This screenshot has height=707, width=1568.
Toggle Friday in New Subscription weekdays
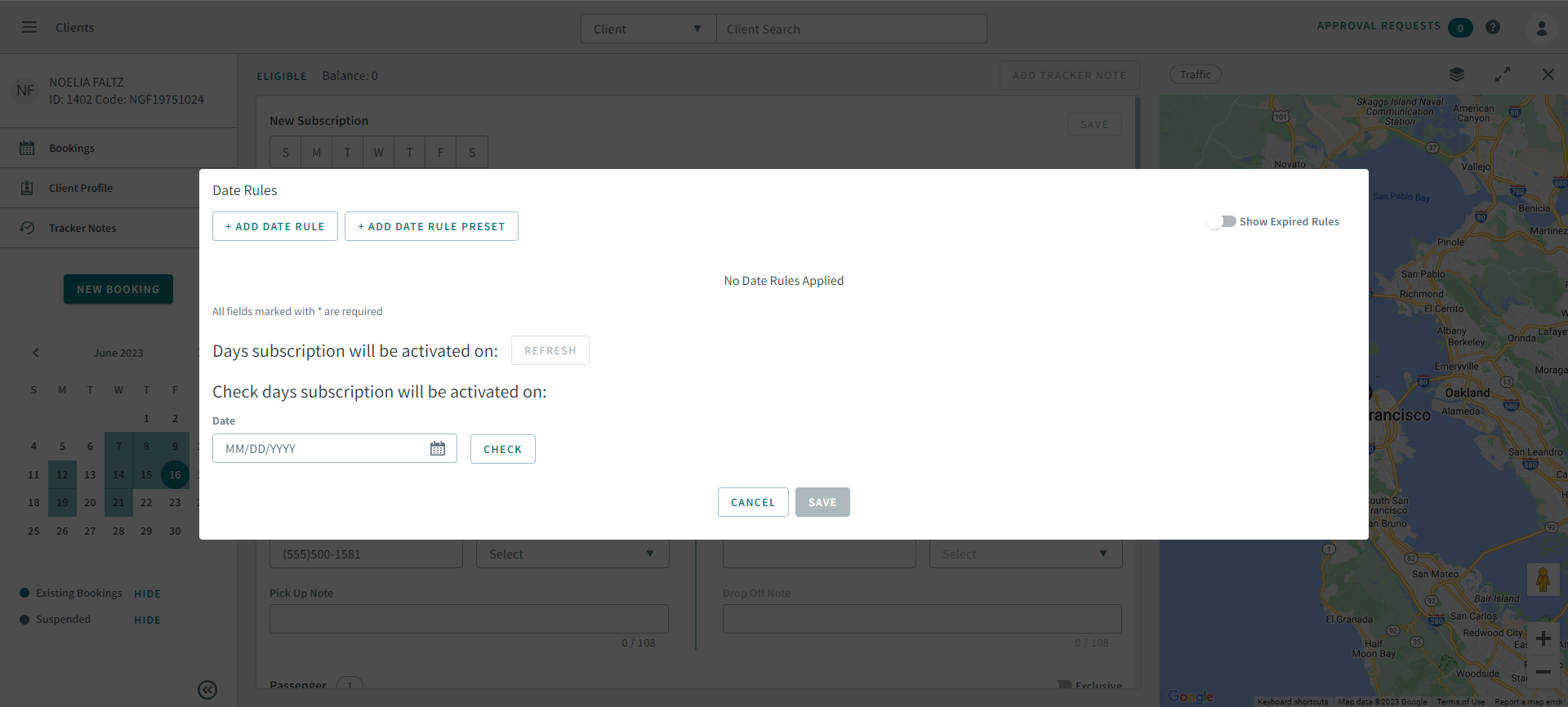click(440, 152)
